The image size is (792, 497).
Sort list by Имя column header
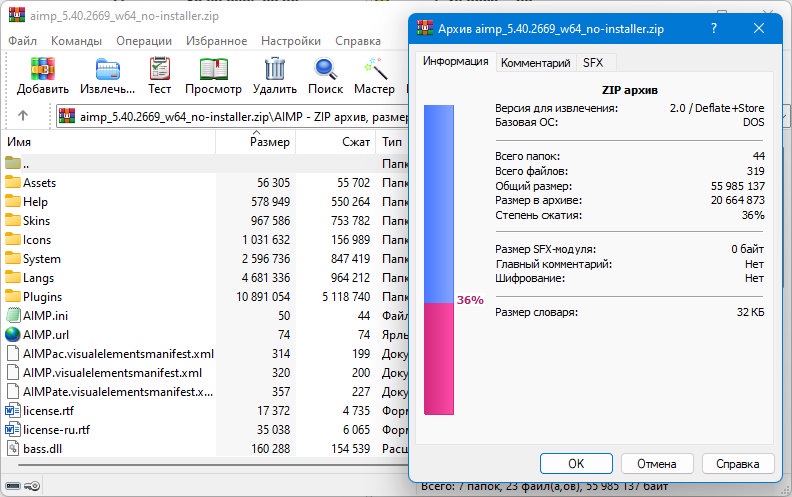point(109,142)
